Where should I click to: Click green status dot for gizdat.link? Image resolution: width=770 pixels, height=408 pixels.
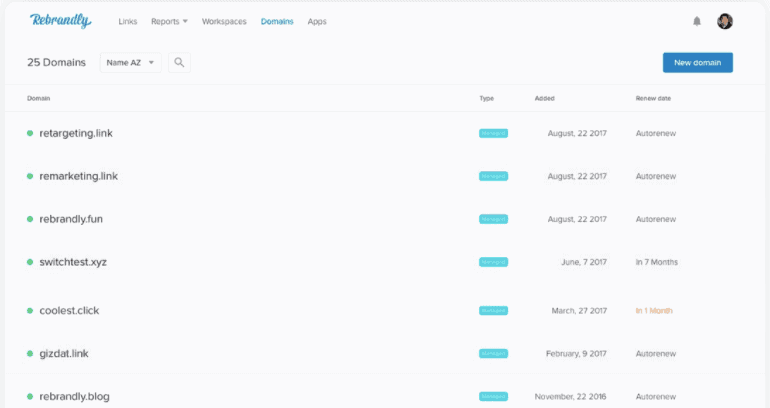click(x=30, y=354)
